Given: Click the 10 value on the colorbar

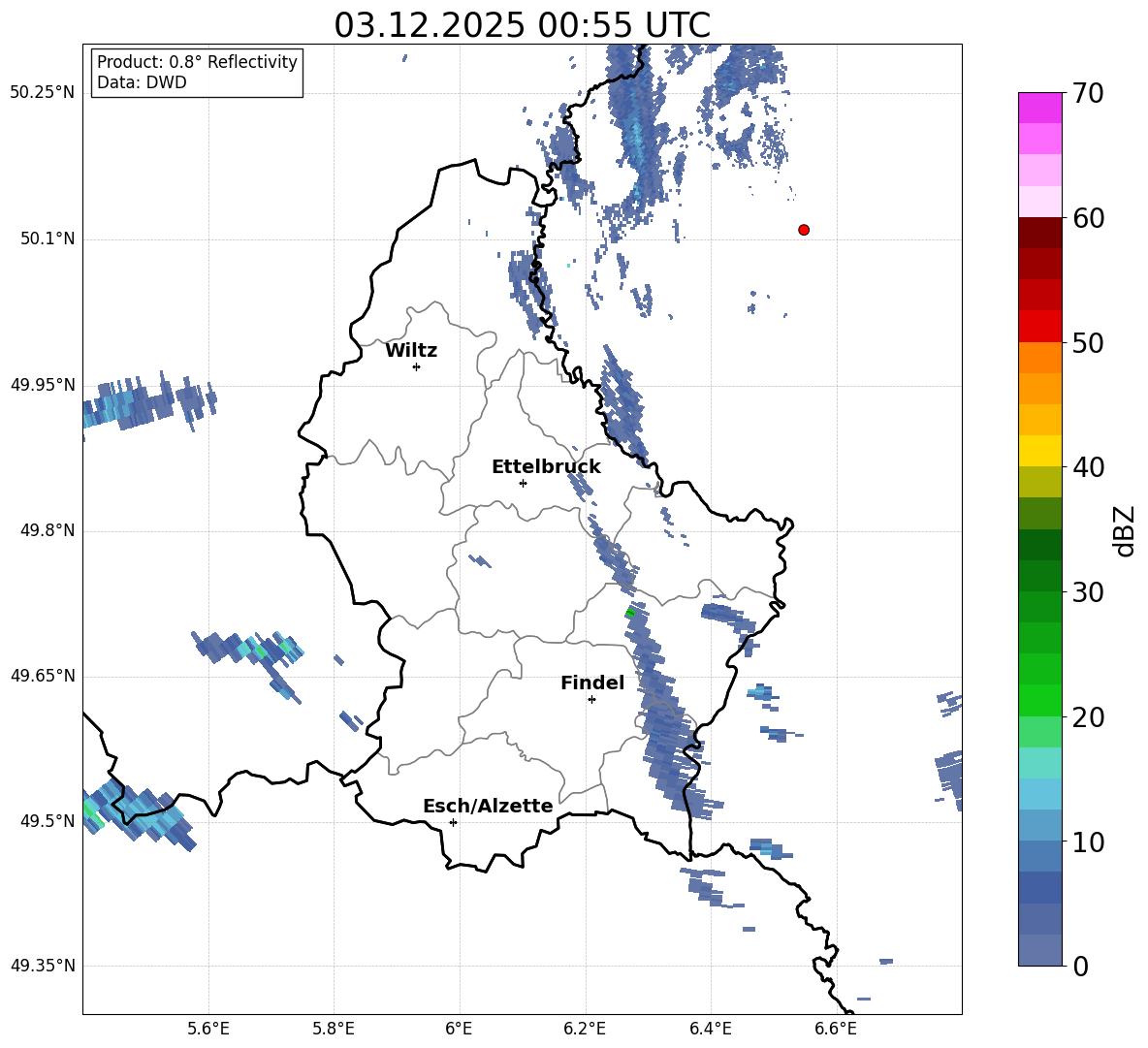Looking at the screenshot, I should coord(1087,842).
